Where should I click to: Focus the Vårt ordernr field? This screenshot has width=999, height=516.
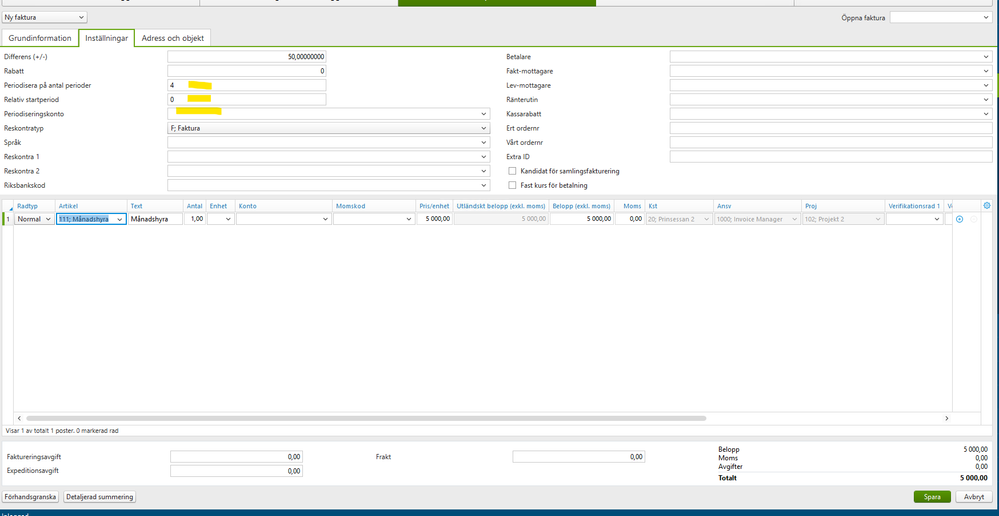tap(831, 142)
